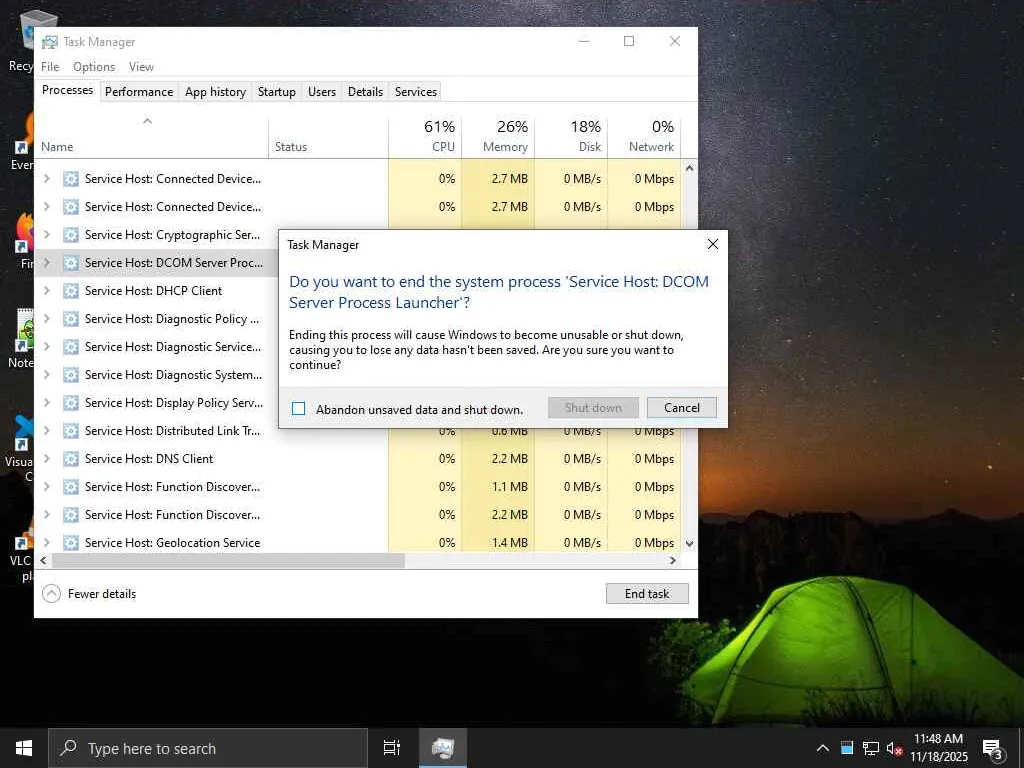
Task: Click gear icon of DNS Client service
Action: pos(71,458)
